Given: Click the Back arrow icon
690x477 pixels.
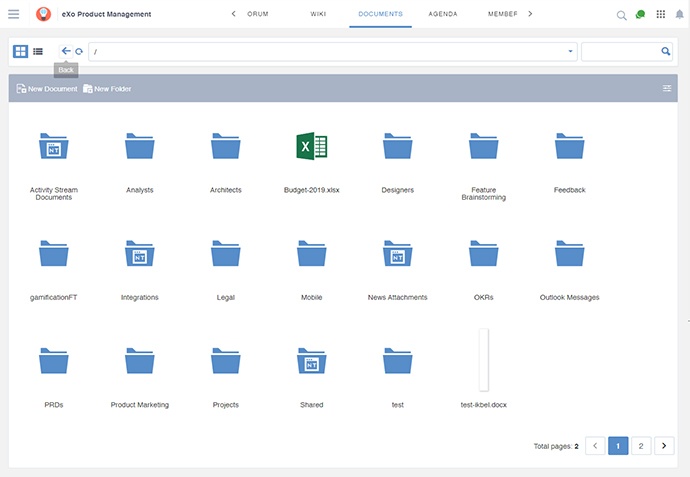Looking at the screenshot, I should point(66,51).
